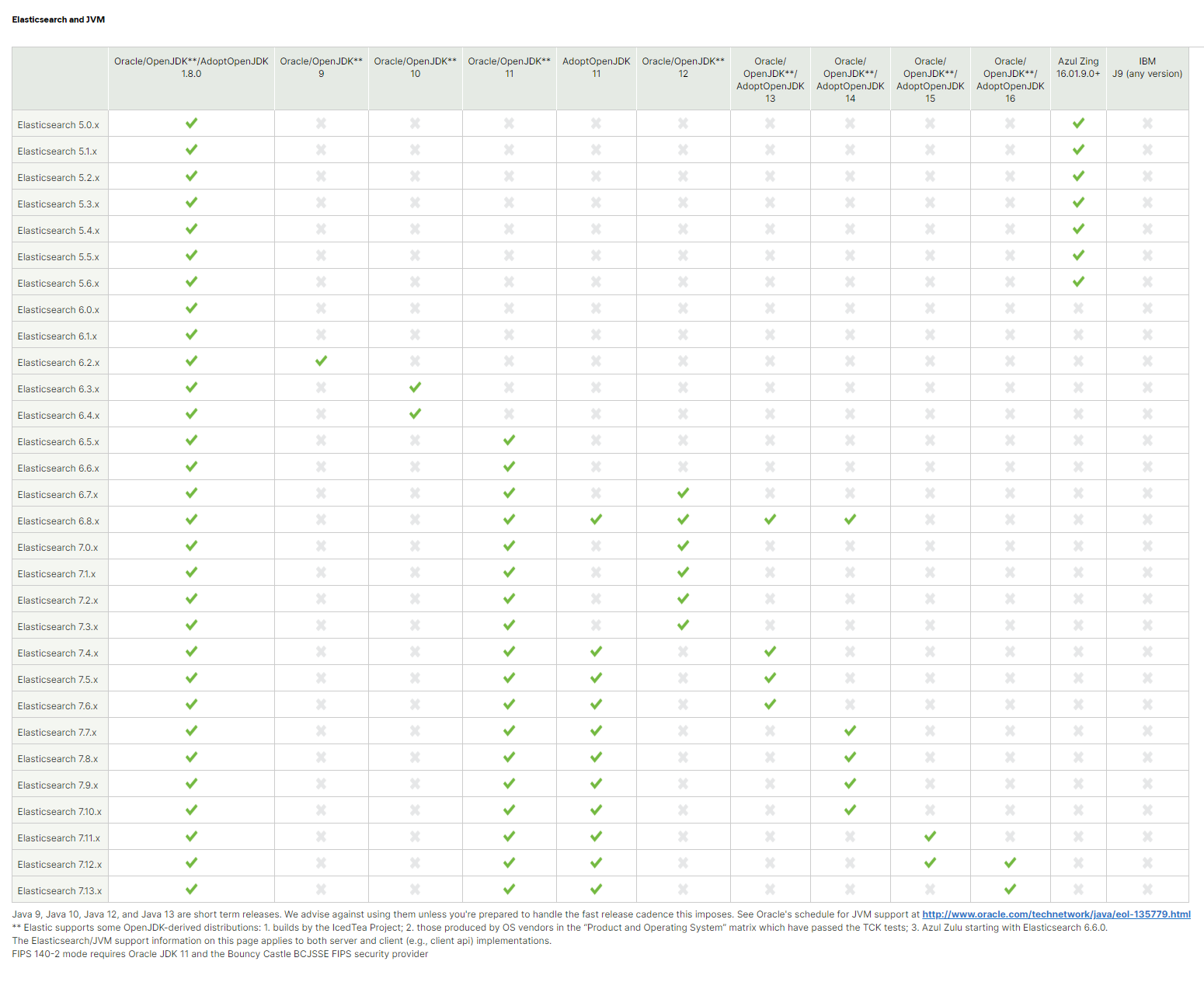
Task: Click the gray X for Elasticsearch 5.0.x under IBM J9
Action: pos(1147,123)
